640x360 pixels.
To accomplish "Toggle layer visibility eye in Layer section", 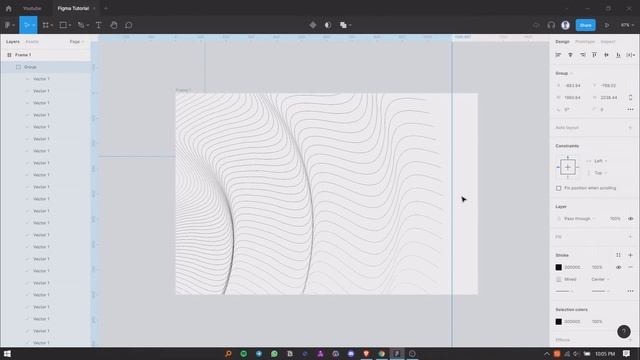I will click(x=630, y=219).
